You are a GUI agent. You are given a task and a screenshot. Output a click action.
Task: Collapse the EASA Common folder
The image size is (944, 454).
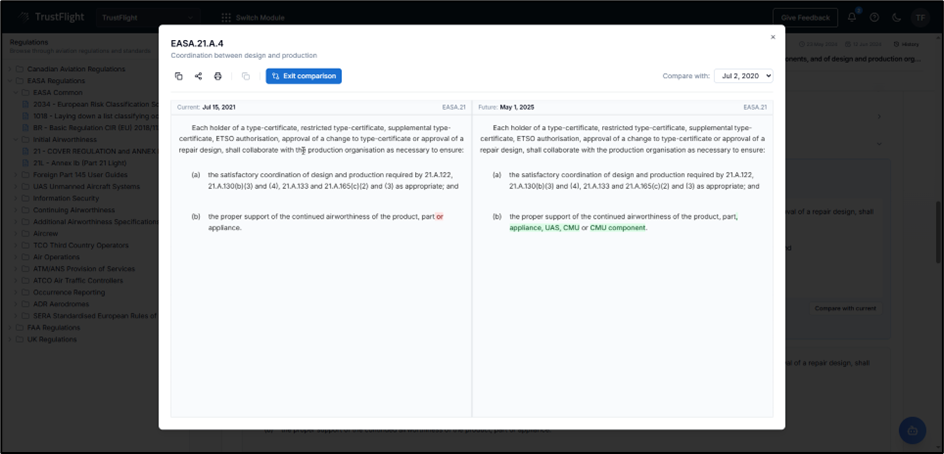tap(15, 93)
